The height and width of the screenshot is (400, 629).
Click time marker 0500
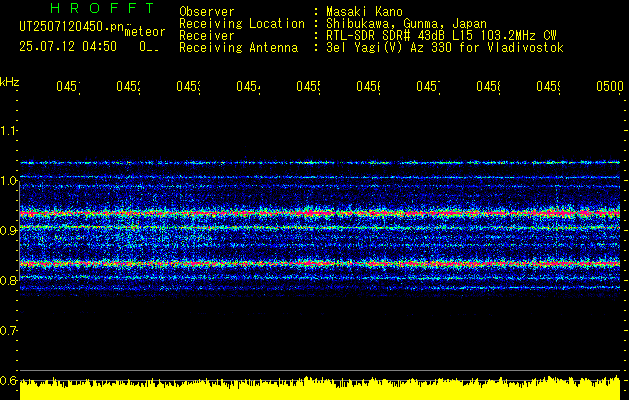610,87
